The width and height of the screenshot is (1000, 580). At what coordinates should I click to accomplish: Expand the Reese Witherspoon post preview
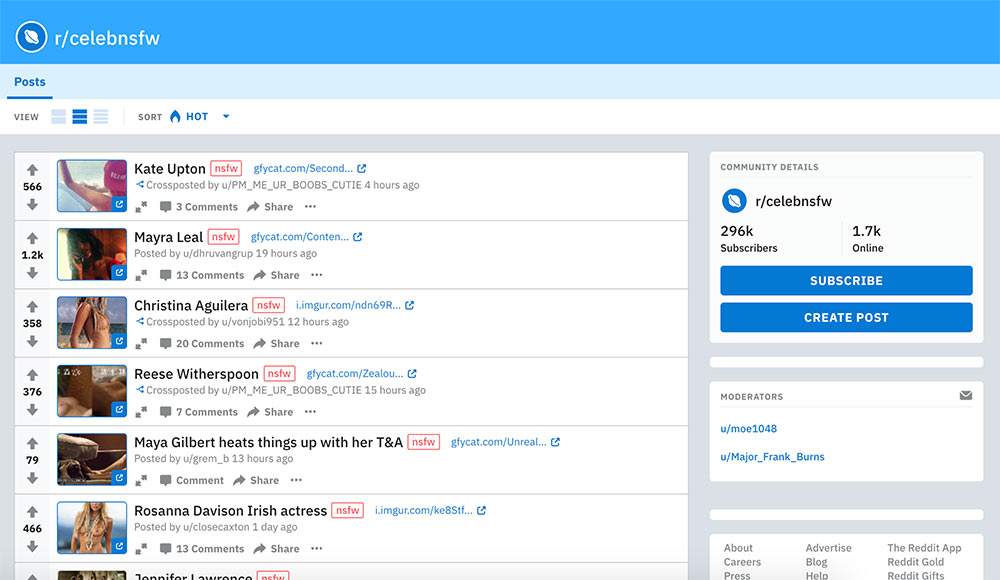click(x=141, y=412)
